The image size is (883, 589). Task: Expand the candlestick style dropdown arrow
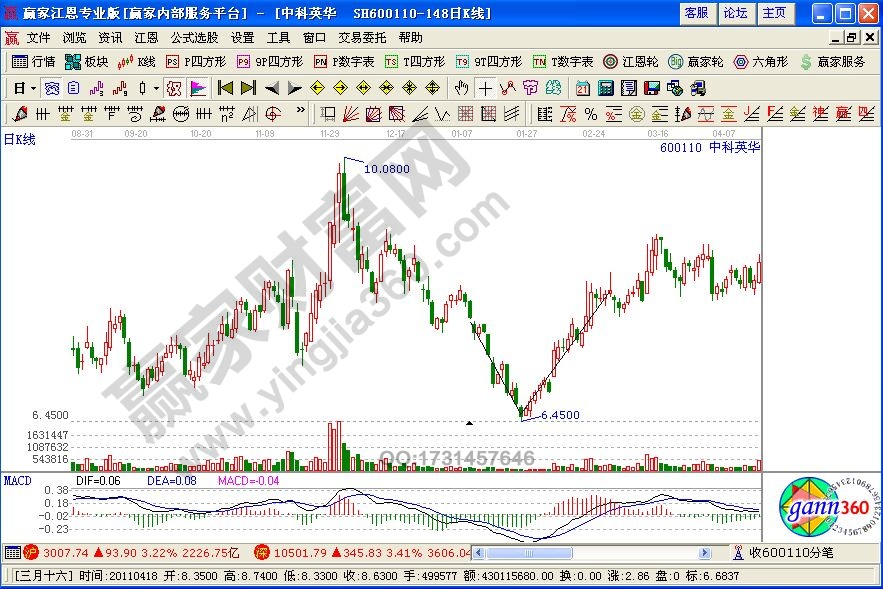coord(156,88)
